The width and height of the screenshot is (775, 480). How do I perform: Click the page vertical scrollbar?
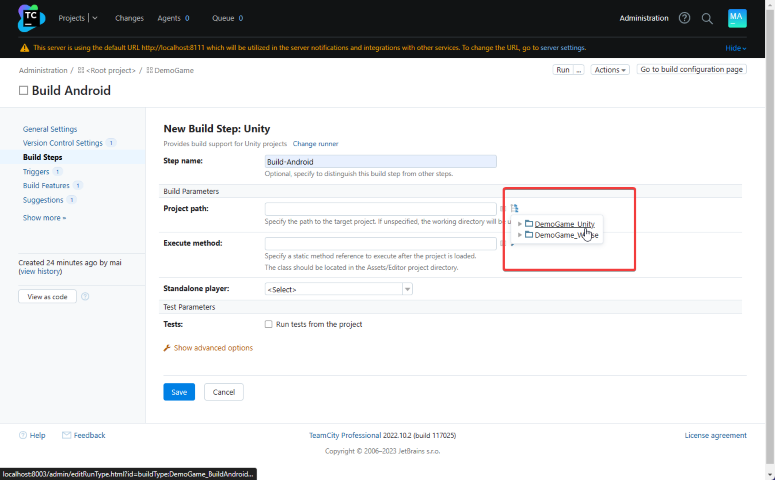[x=770, y=237]
